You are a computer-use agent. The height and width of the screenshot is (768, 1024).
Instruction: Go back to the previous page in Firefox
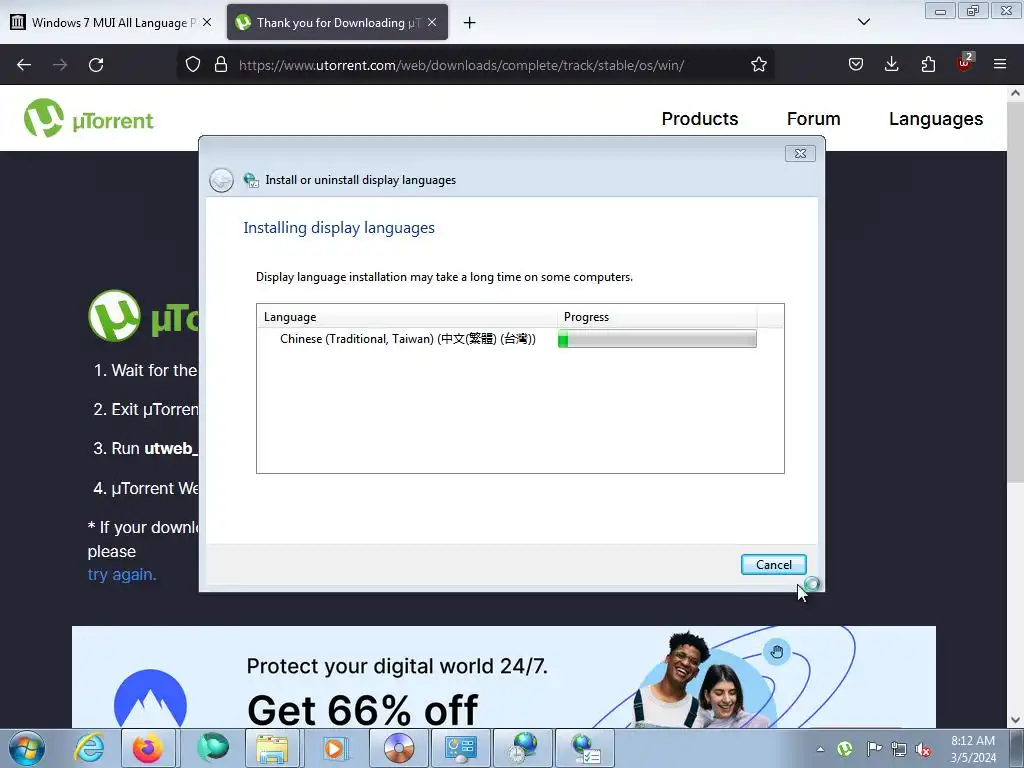click(24, 65)
